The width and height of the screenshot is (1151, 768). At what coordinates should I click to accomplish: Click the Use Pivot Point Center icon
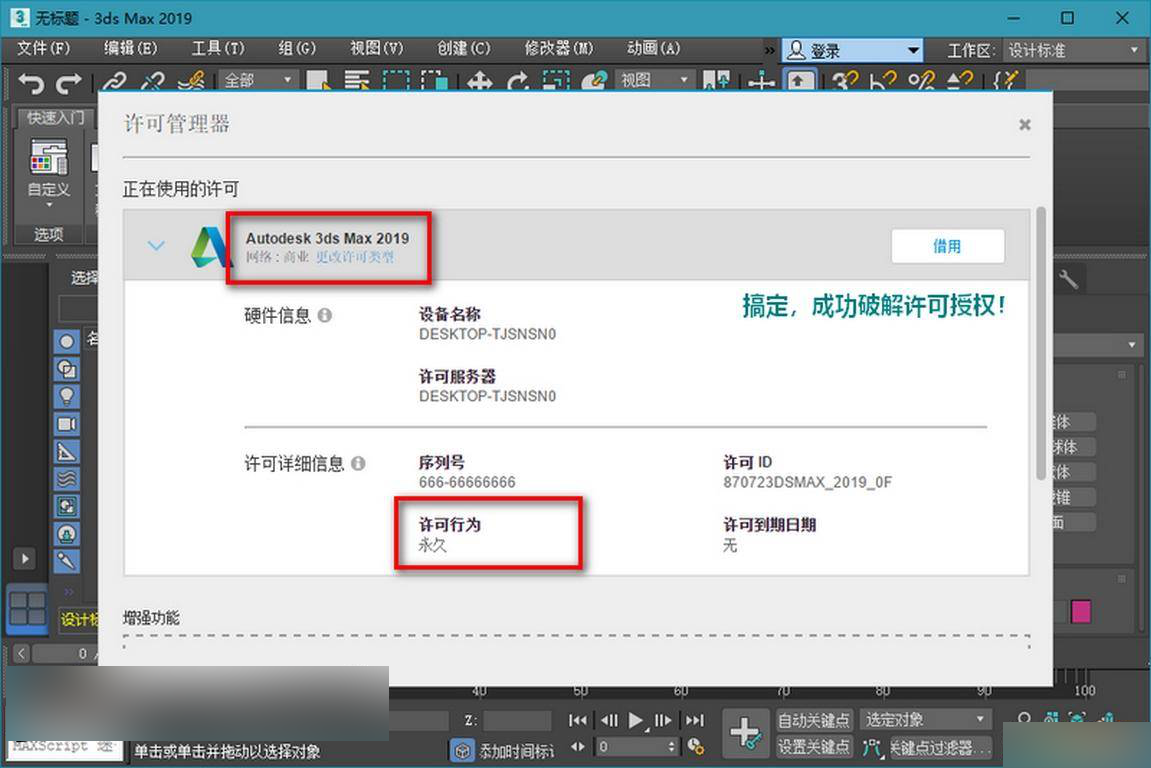click(716, 81)
